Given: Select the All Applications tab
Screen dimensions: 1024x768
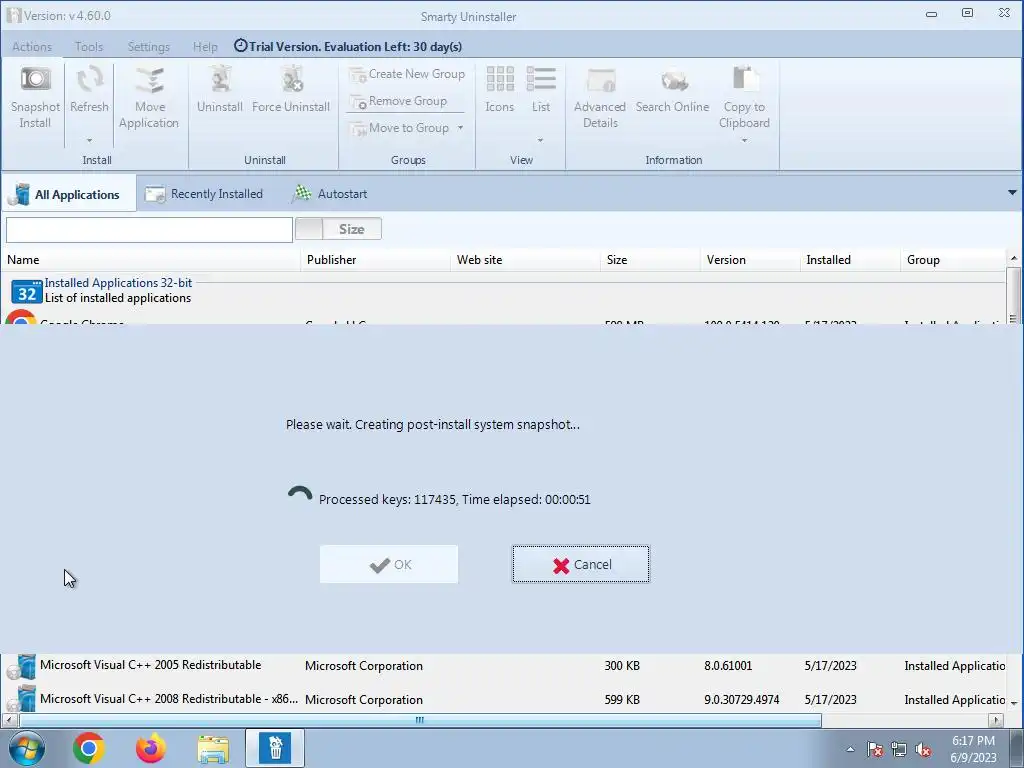Looking at the screenshot, I should (69, 194).
